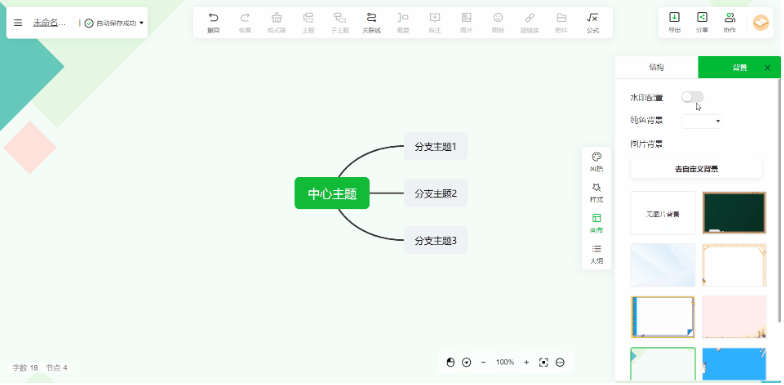Select the pink background thumbnail
784x385 pixels.
point(734,316)
